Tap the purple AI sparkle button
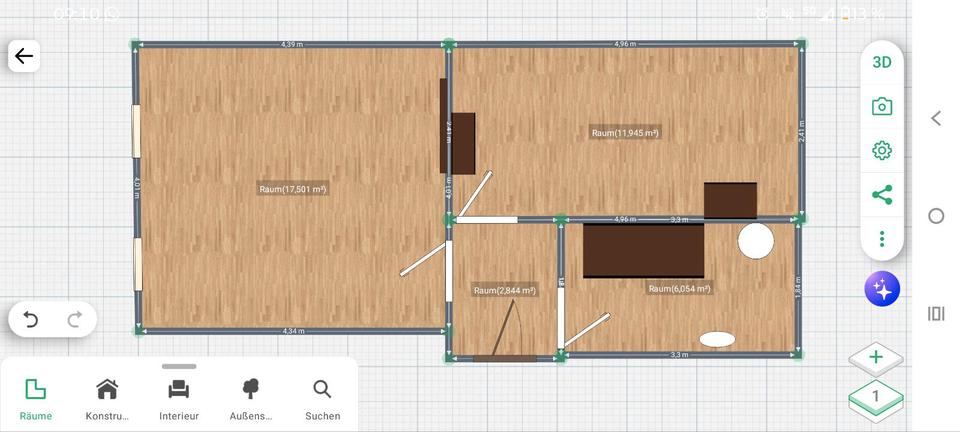This screenshot has width=960, height=432. coord(882,289)
